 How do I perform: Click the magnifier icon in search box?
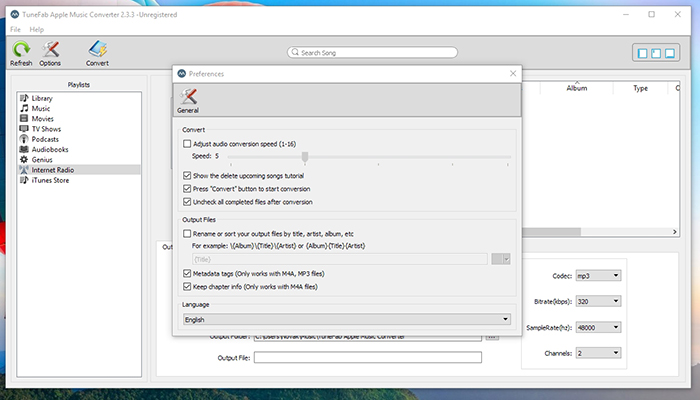click(295, 52)
